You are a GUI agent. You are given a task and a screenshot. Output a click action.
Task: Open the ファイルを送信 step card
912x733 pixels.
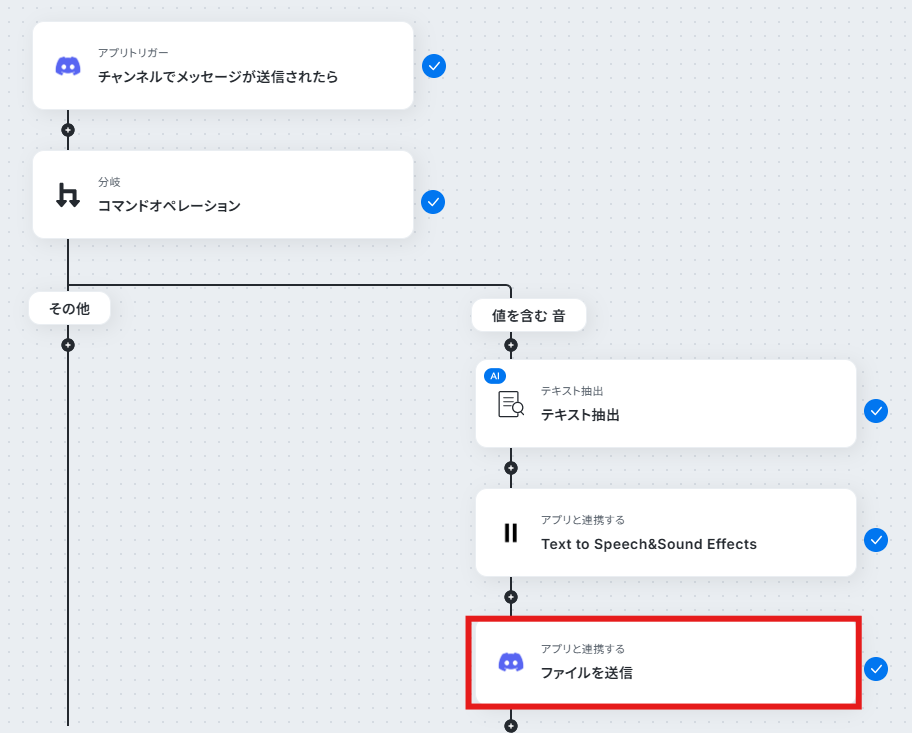(x=665, y=663)
